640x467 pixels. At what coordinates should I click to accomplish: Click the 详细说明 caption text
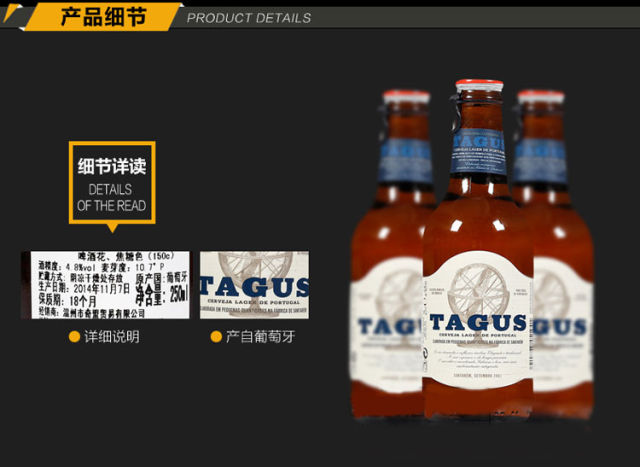click(112, 337)
